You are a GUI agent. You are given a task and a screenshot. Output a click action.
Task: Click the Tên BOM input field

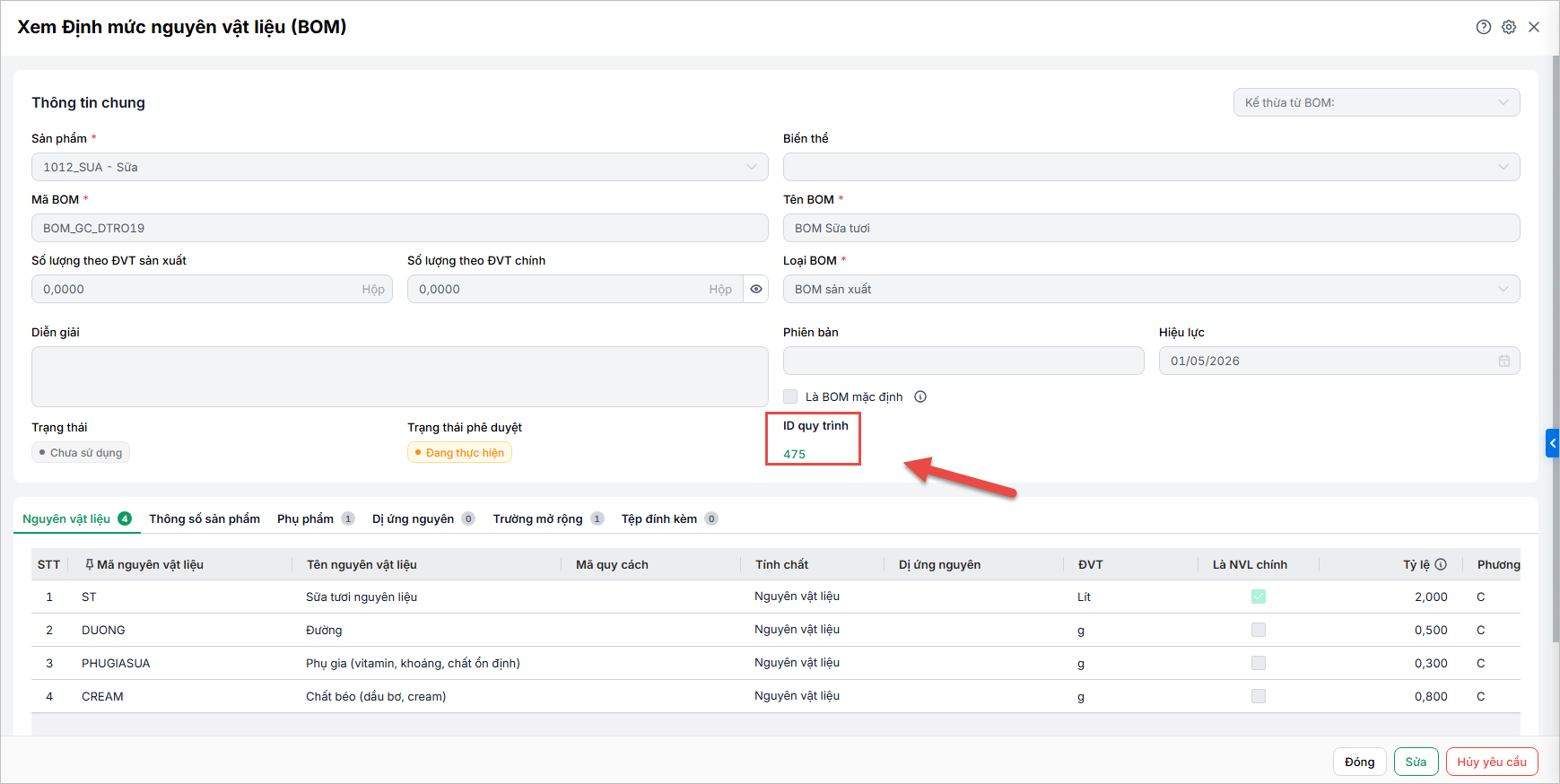click(1151, 228)
